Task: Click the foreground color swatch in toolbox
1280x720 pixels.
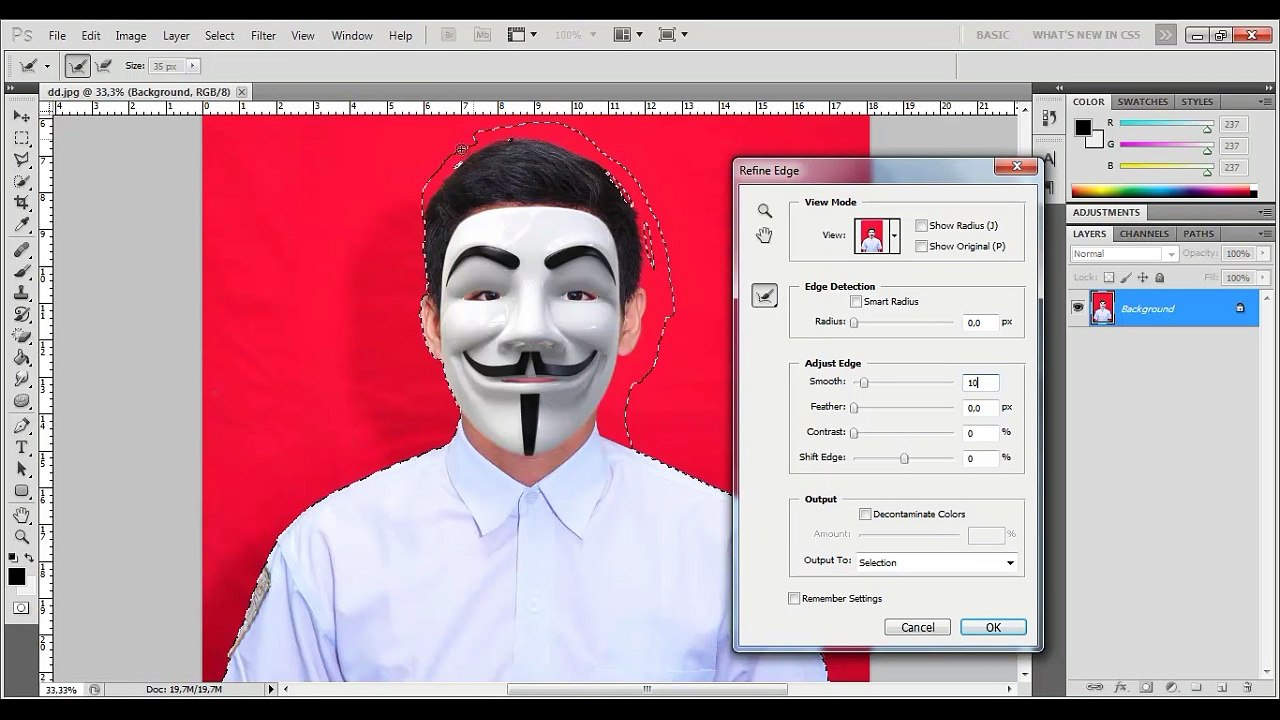Action: pos(17,576)
